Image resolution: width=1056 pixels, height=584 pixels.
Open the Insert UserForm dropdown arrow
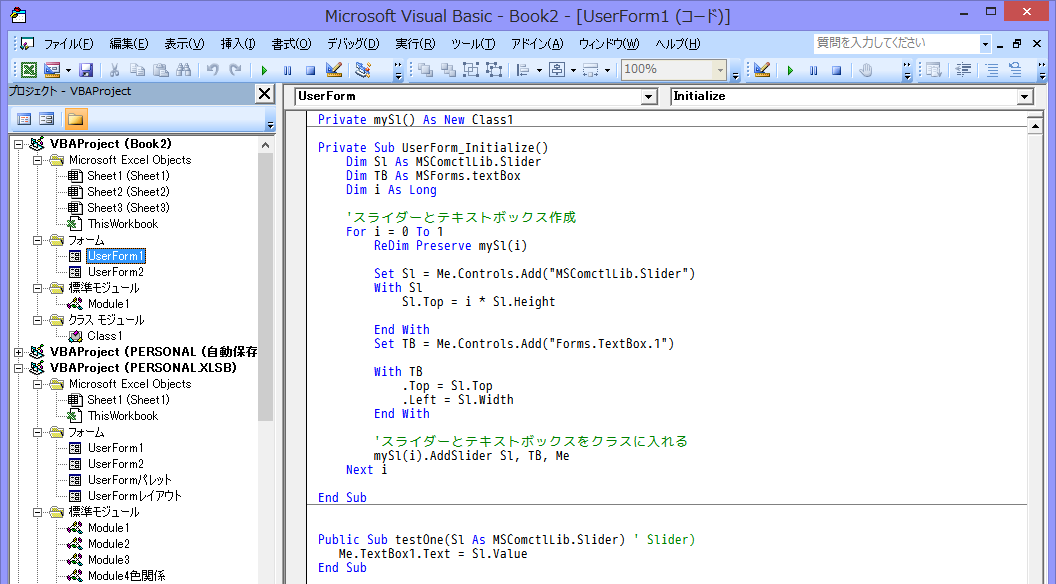pyautogui.click(x=68, y=70)
